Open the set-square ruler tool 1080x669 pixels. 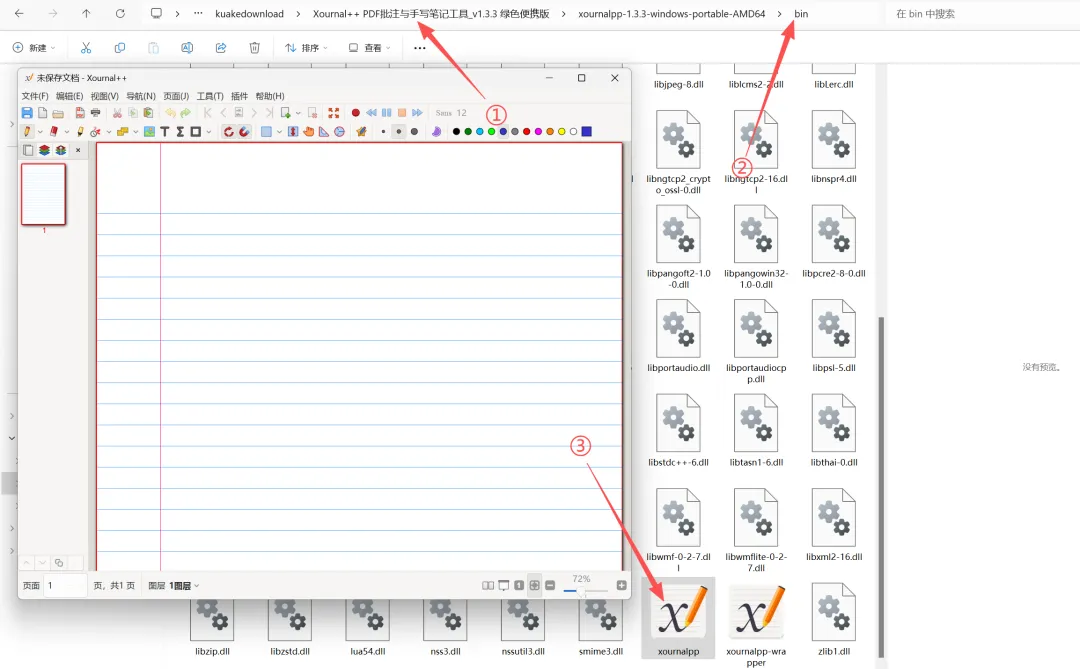point(324,131)
